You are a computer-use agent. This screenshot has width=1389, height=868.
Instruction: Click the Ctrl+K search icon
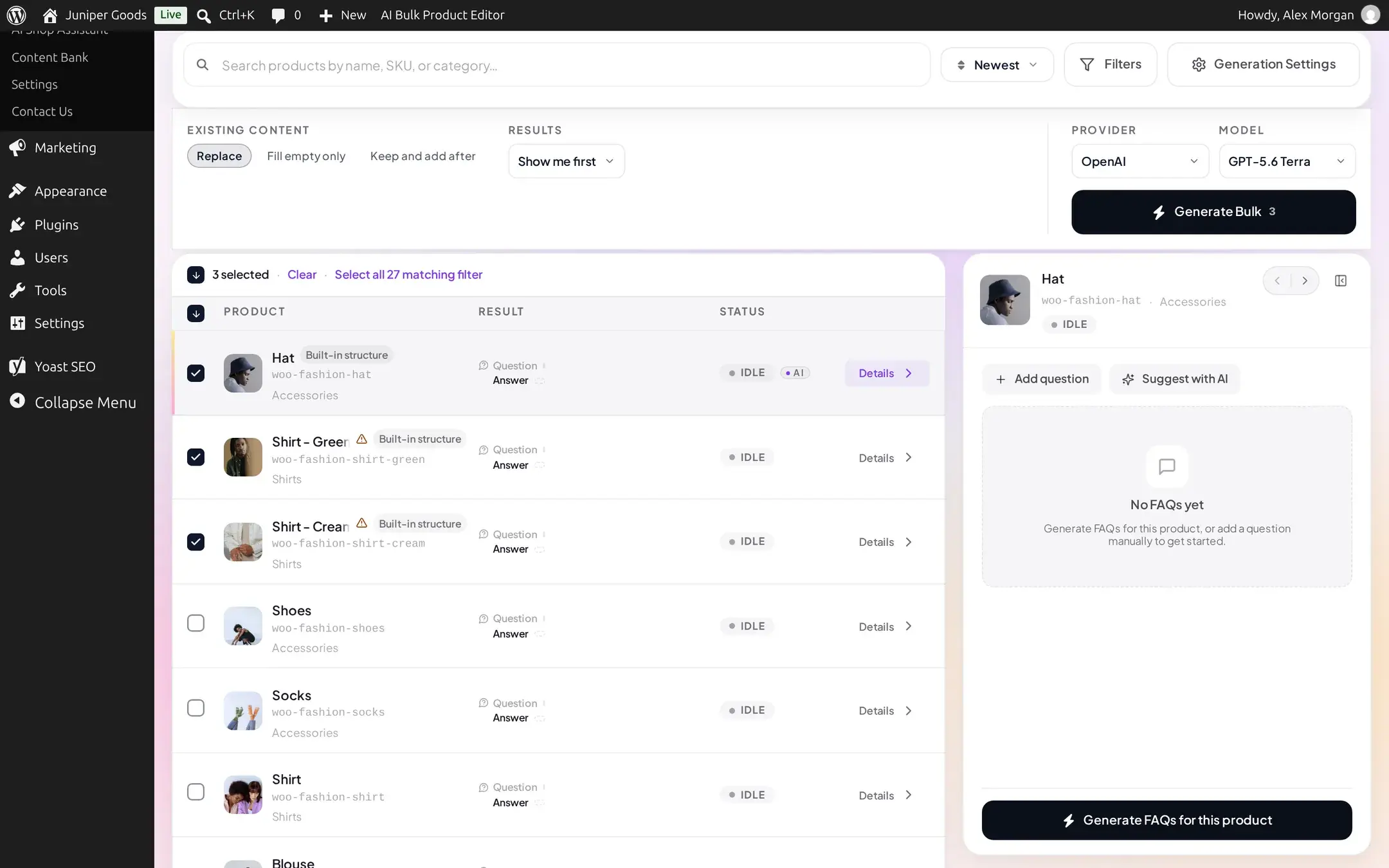[204, 15]
